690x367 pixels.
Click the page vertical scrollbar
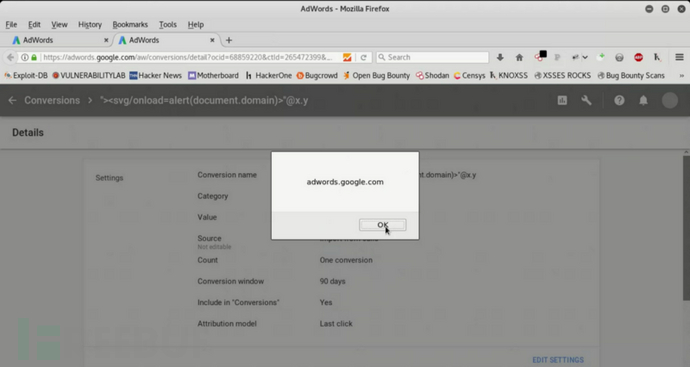click(686, 228)
